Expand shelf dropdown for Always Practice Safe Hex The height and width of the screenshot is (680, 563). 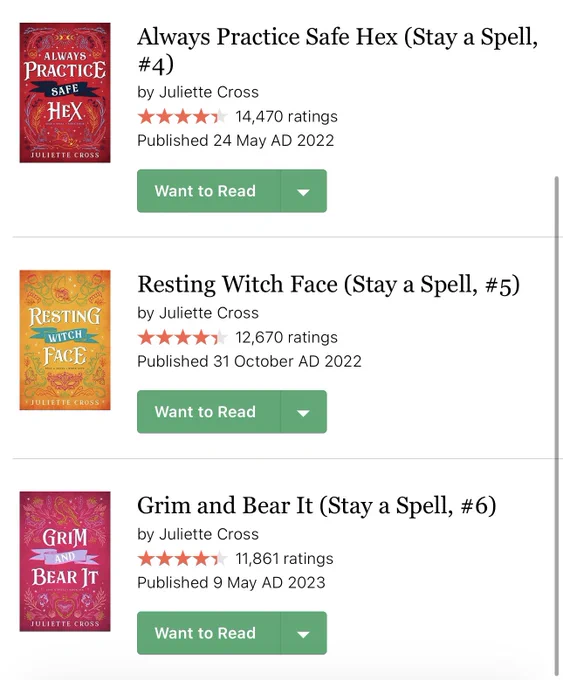click(304, 191)
